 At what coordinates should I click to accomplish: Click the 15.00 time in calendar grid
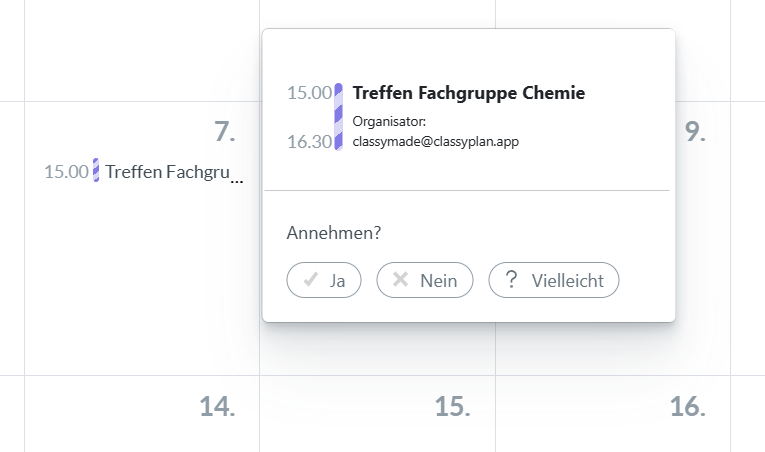tap(66, 171)
